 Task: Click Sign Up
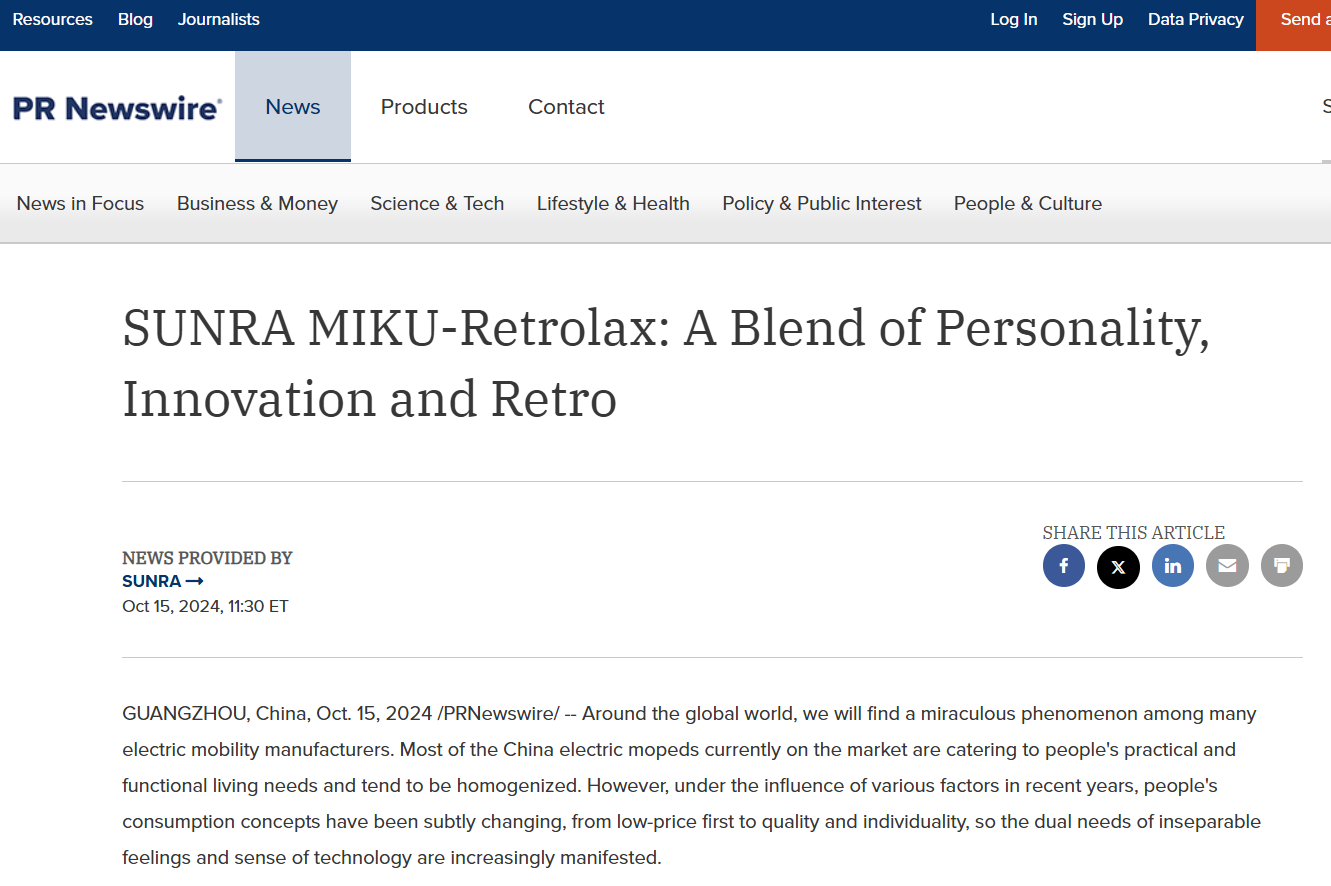(1092, 20)
